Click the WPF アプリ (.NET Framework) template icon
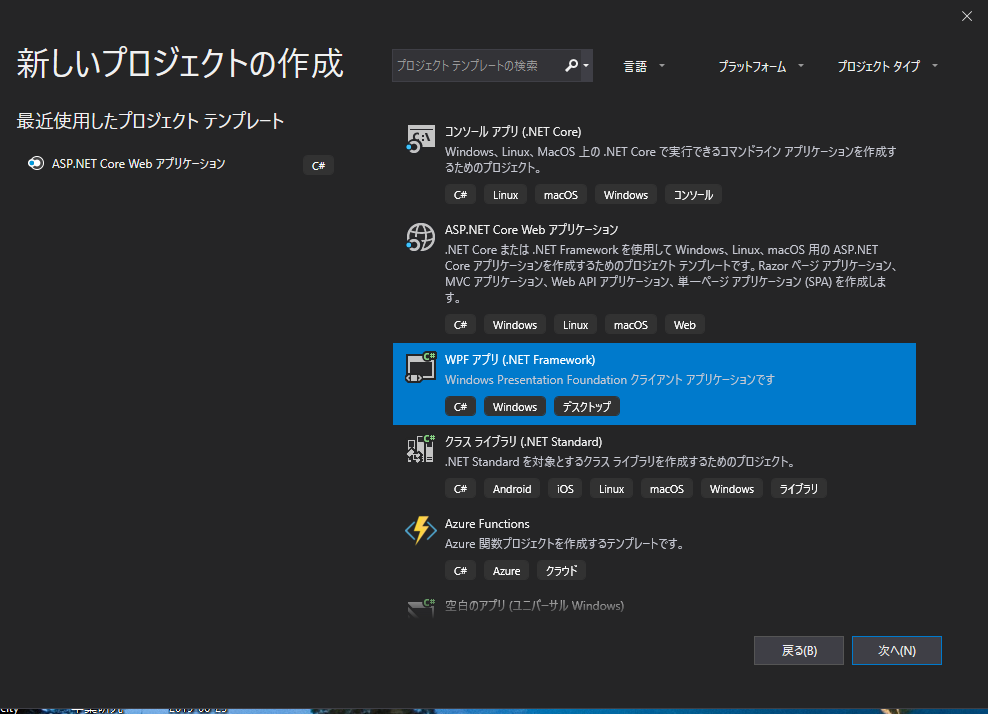The height and width of the screenshot is (714, 988). [x=420, y=367]
